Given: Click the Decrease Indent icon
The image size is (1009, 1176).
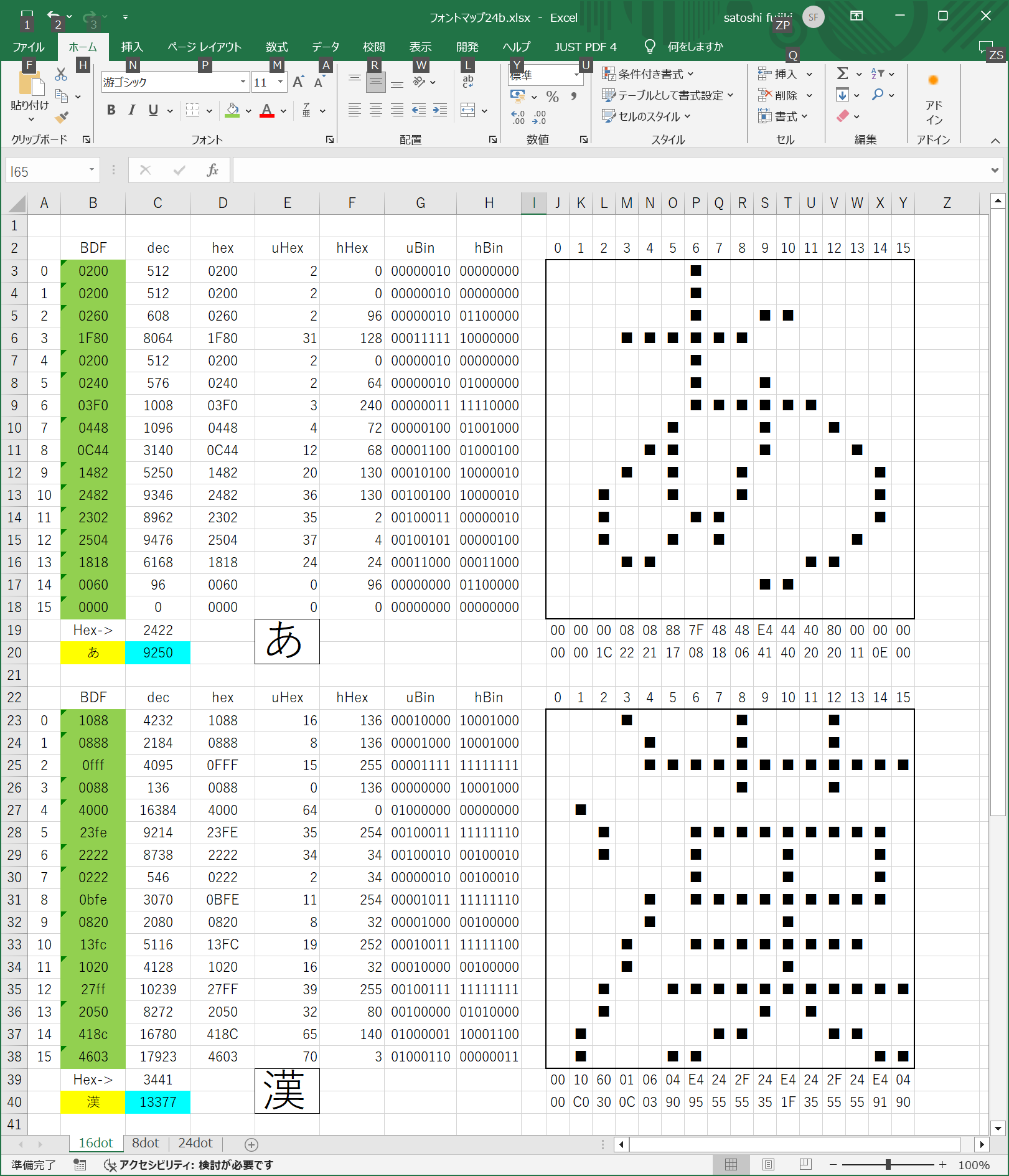Looking at the screenshot, I should 419,110.
